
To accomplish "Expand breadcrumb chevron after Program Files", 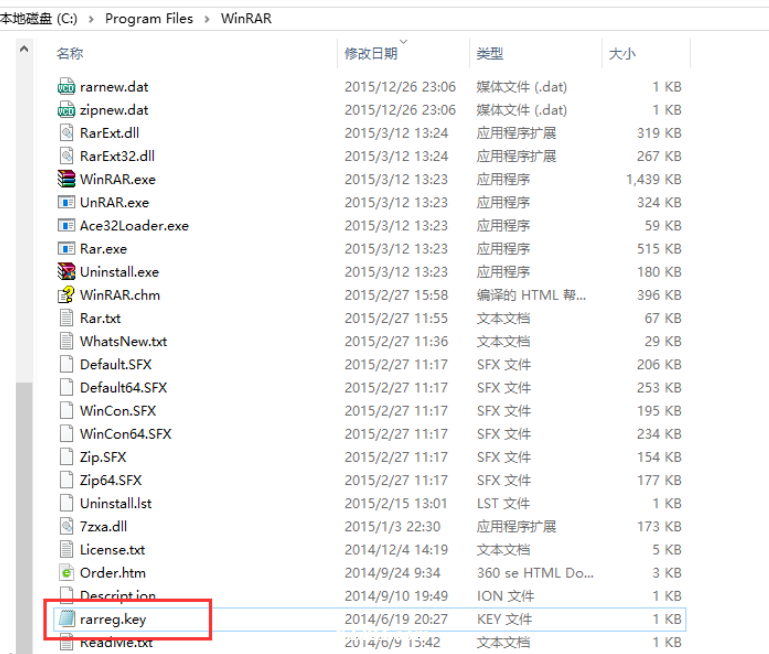I will pos(207,19).
